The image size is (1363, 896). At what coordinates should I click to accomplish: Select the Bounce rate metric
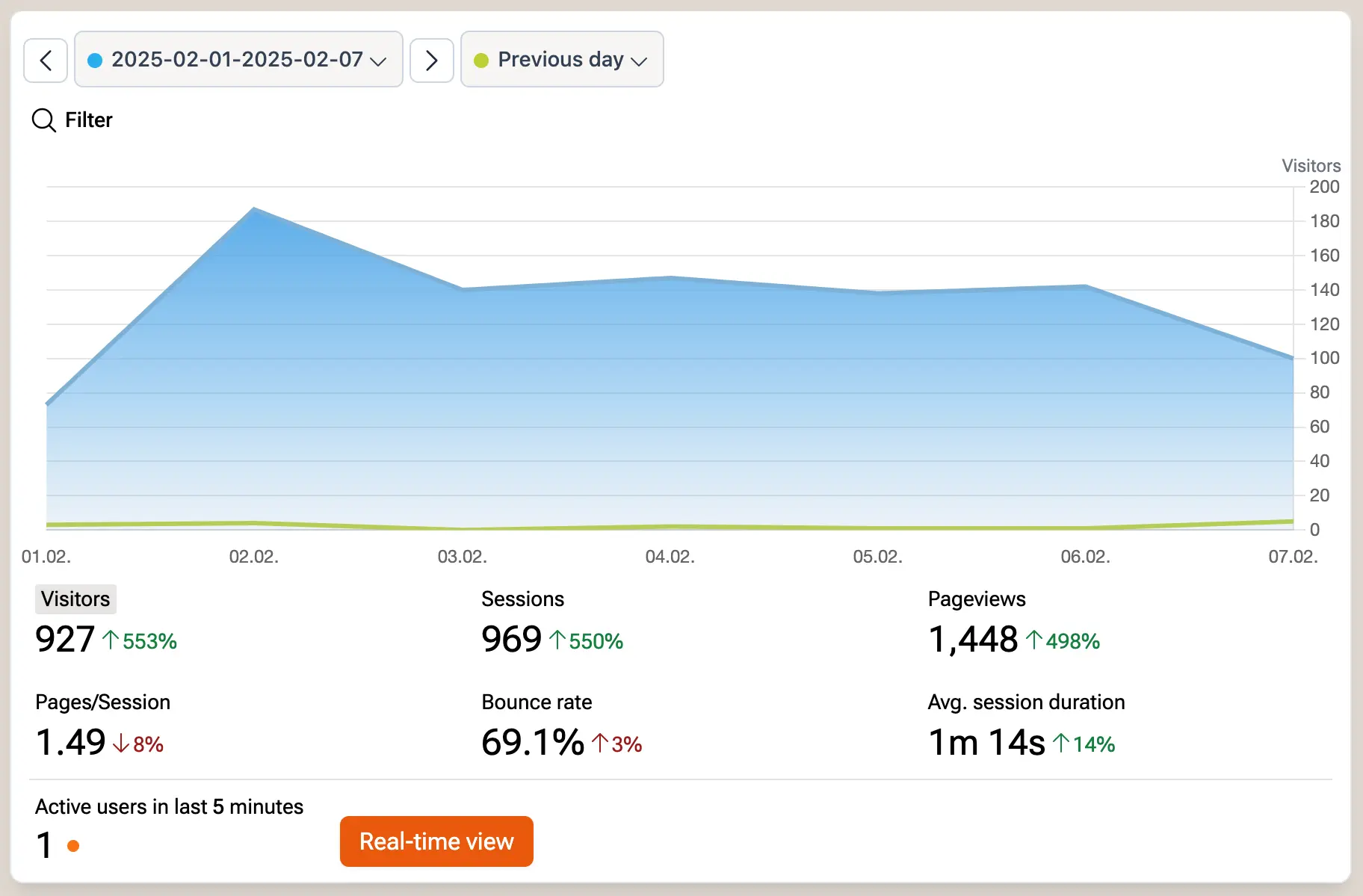click(537, 702)
